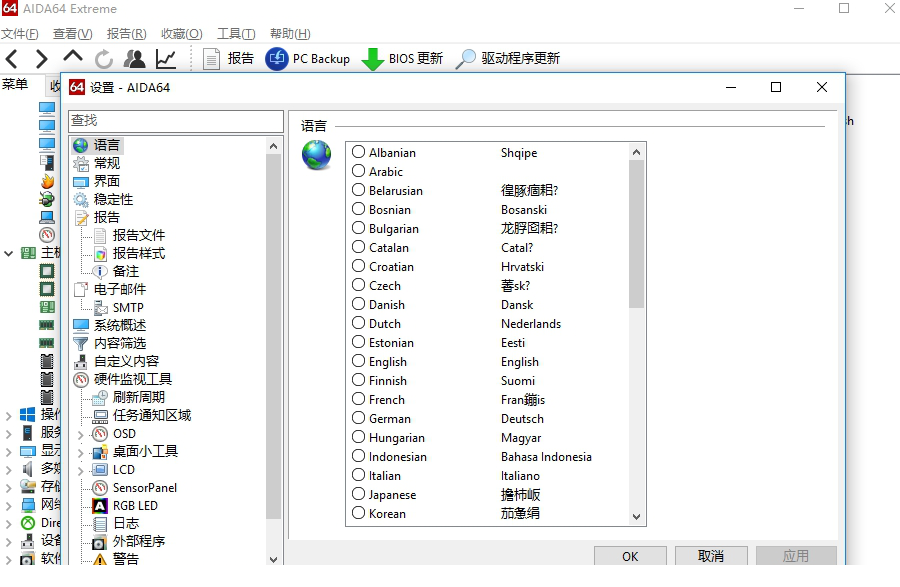This screenshot has width=900, height=587.
Task: Click the driver update magnifier icon
Action: pos(466,59)
